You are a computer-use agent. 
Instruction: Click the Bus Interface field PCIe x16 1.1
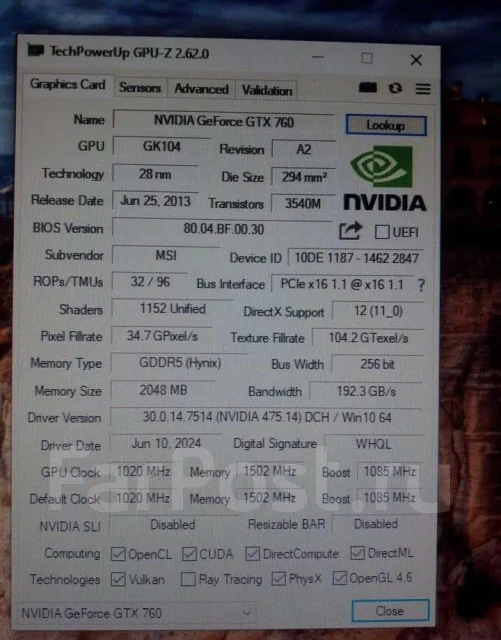[342, 284]
